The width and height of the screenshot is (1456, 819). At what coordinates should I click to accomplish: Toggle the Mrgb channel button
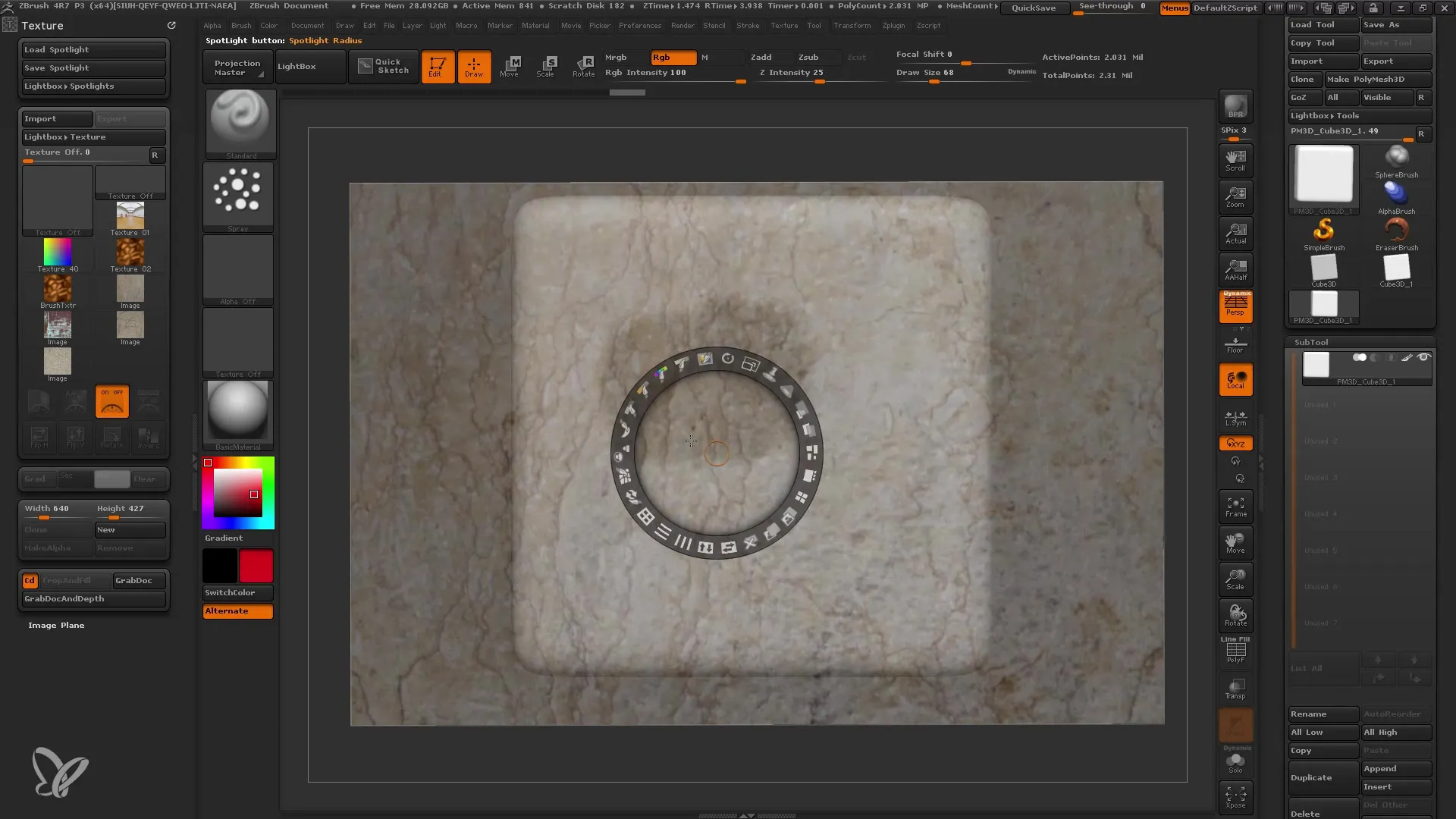coord(625,58)
